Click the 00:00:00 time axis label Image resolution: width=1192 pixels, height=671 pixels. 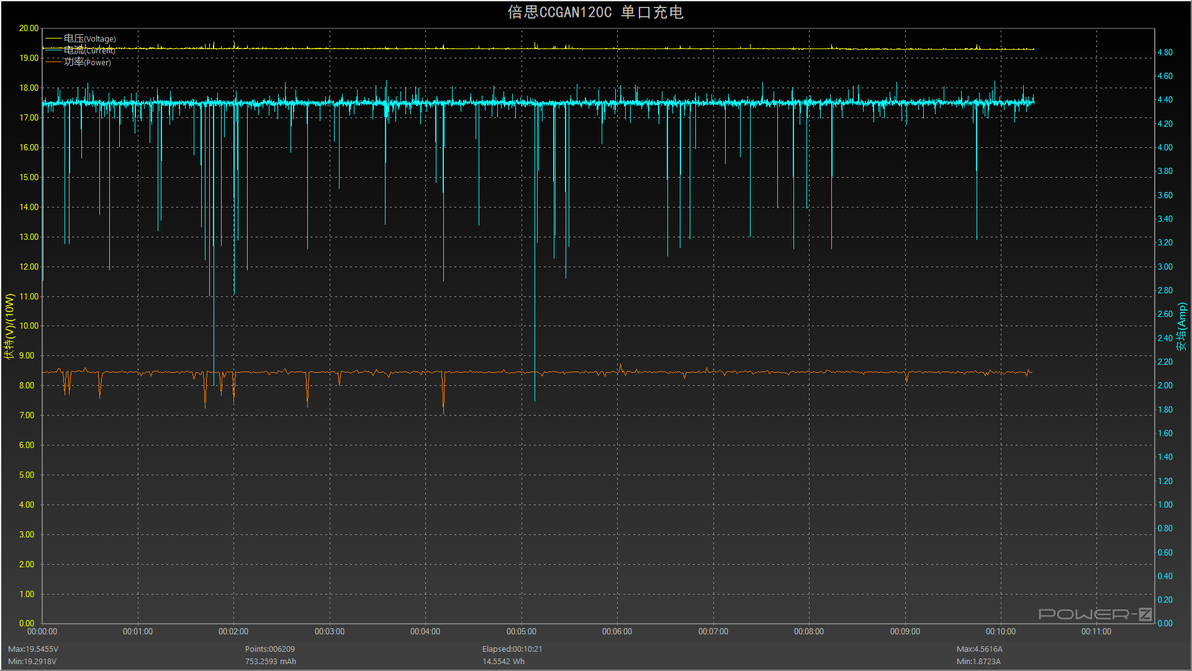42,632
